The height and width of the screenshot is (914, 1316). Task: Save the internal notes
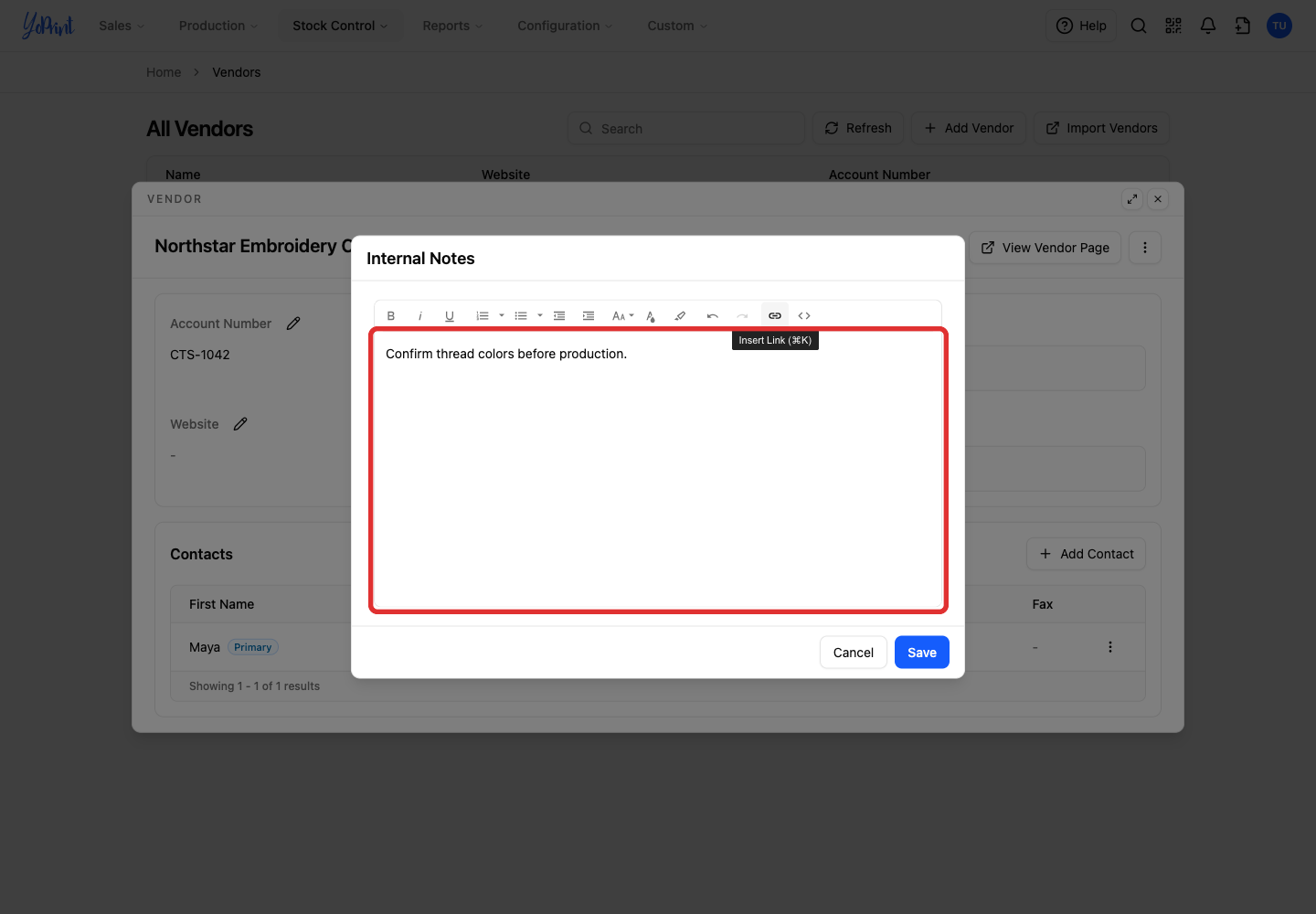(x=922, y=653)
